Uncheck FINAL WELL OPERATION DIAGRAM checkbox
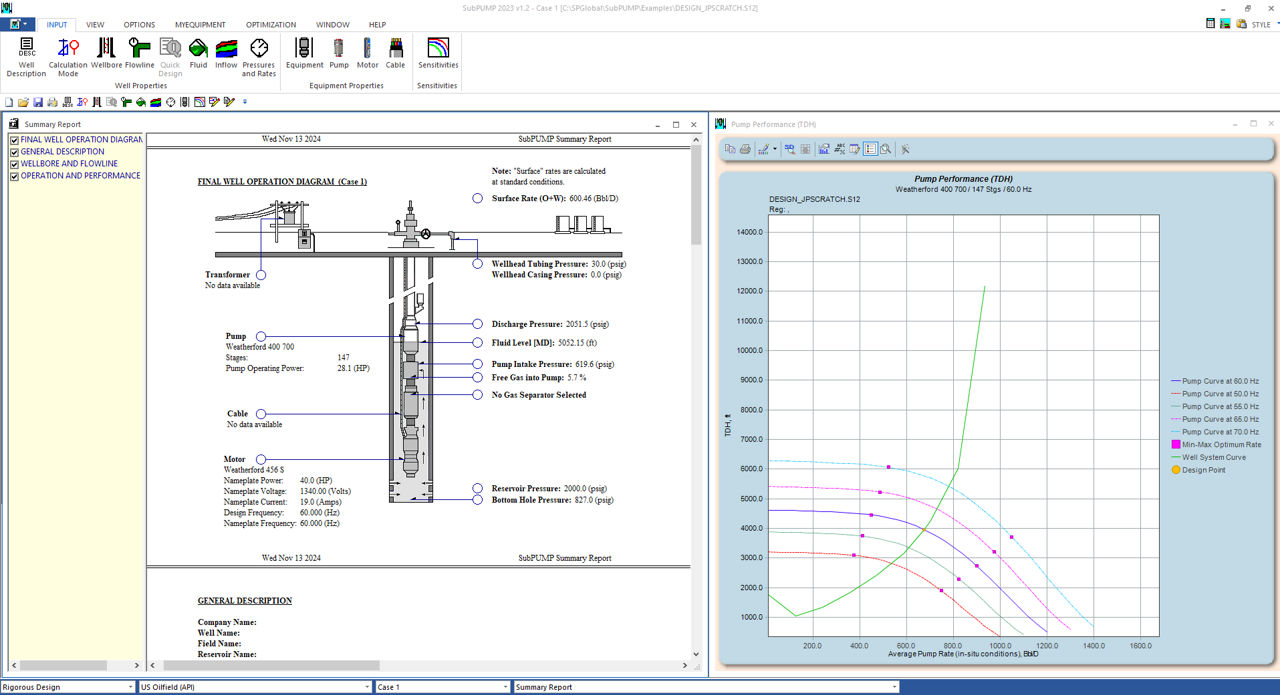 14,140
